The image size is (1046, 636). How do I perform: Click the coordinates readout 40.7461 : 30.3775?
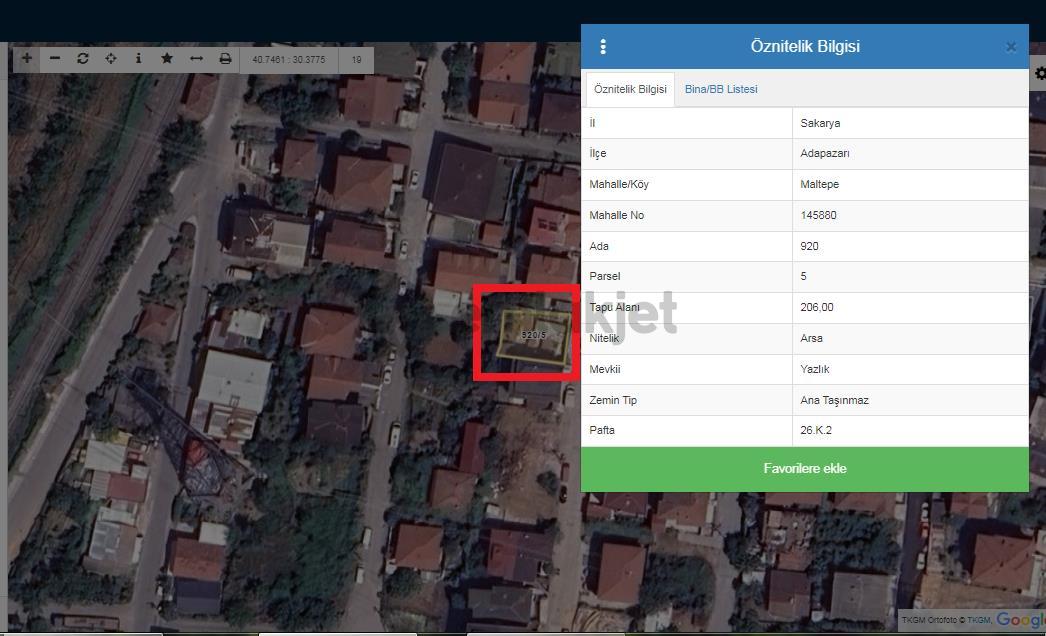pos(289,59)
